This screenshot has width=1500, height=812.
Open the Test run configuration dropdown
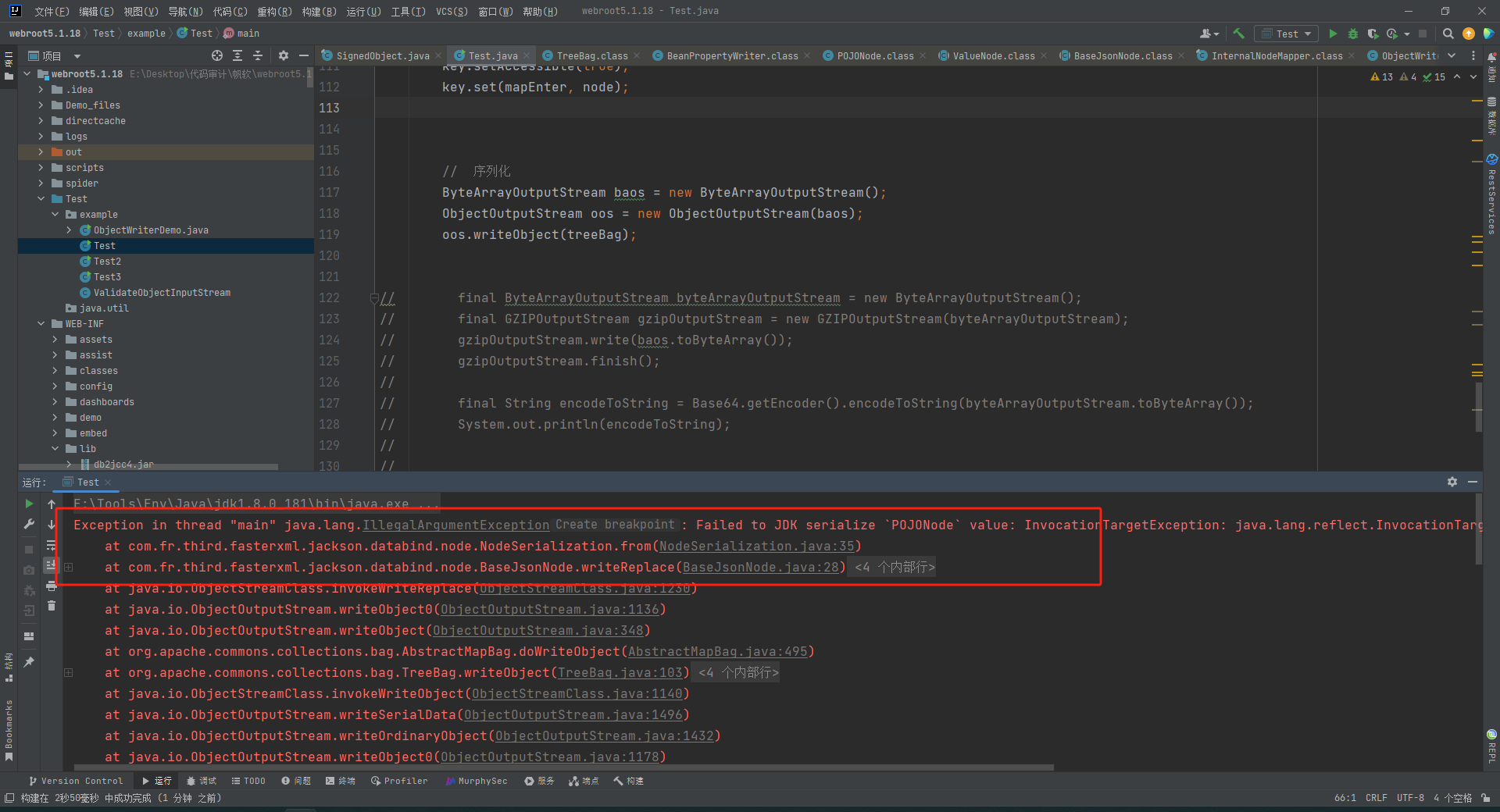(1287, 34)
